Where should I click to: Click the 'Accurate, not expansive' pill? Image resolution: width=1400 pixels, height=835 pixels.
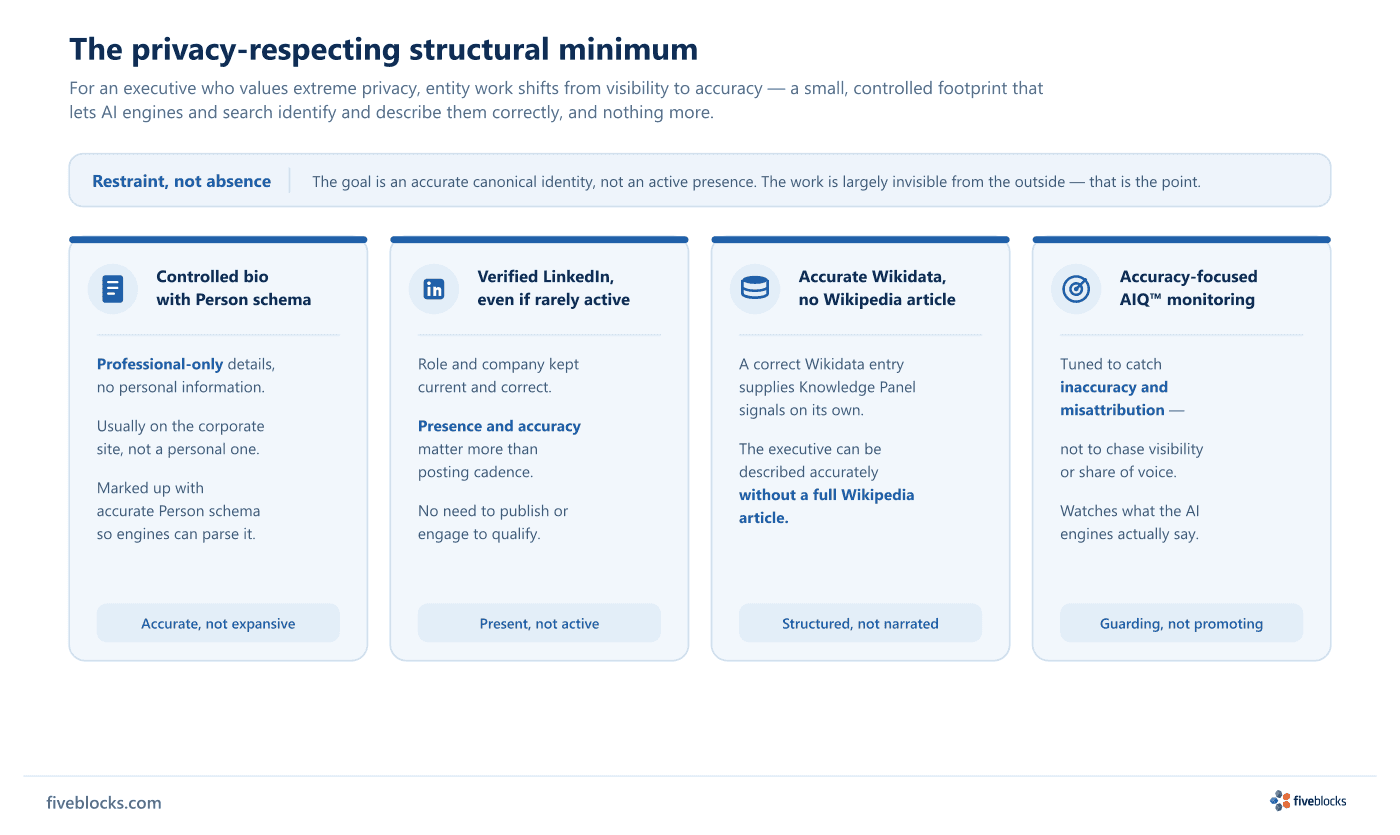coord(218,623)
